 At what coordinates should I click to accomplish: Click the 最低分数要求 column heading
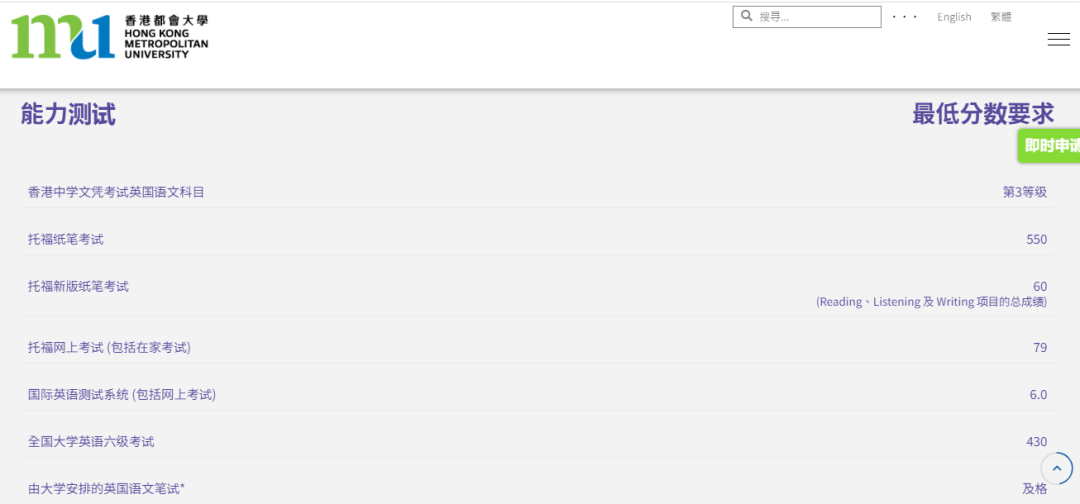(x=983, y=115)
